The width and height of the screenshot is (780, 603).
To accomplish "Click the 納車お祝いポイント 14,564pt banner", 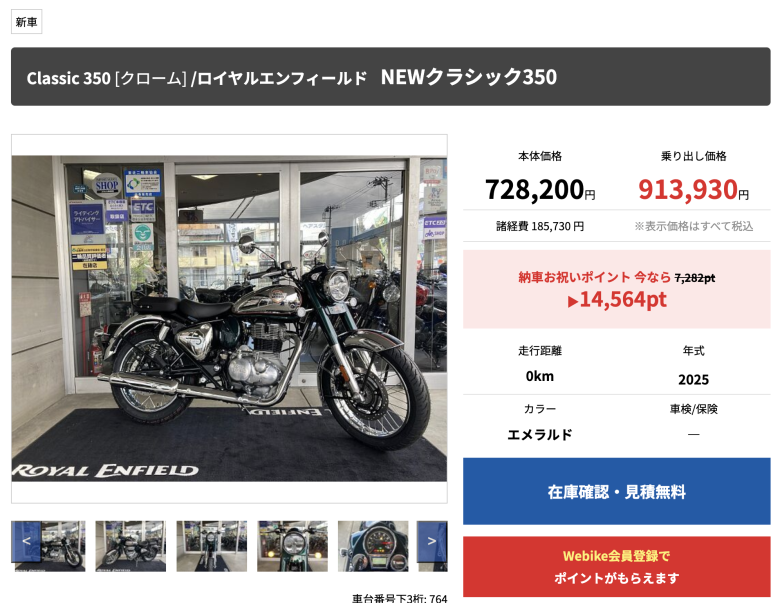I will pos(617,289).
